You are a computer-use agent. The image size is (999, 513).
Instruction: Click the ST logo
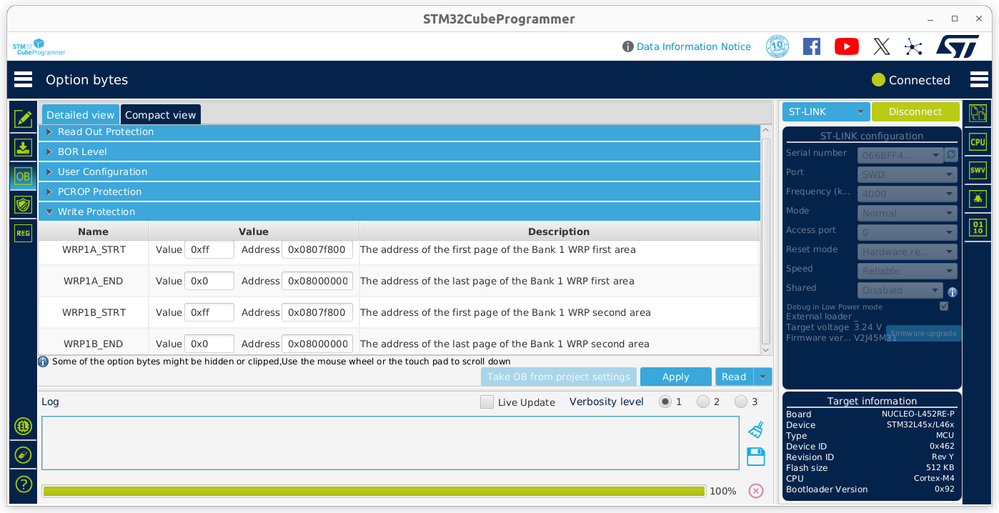(958, 47)
